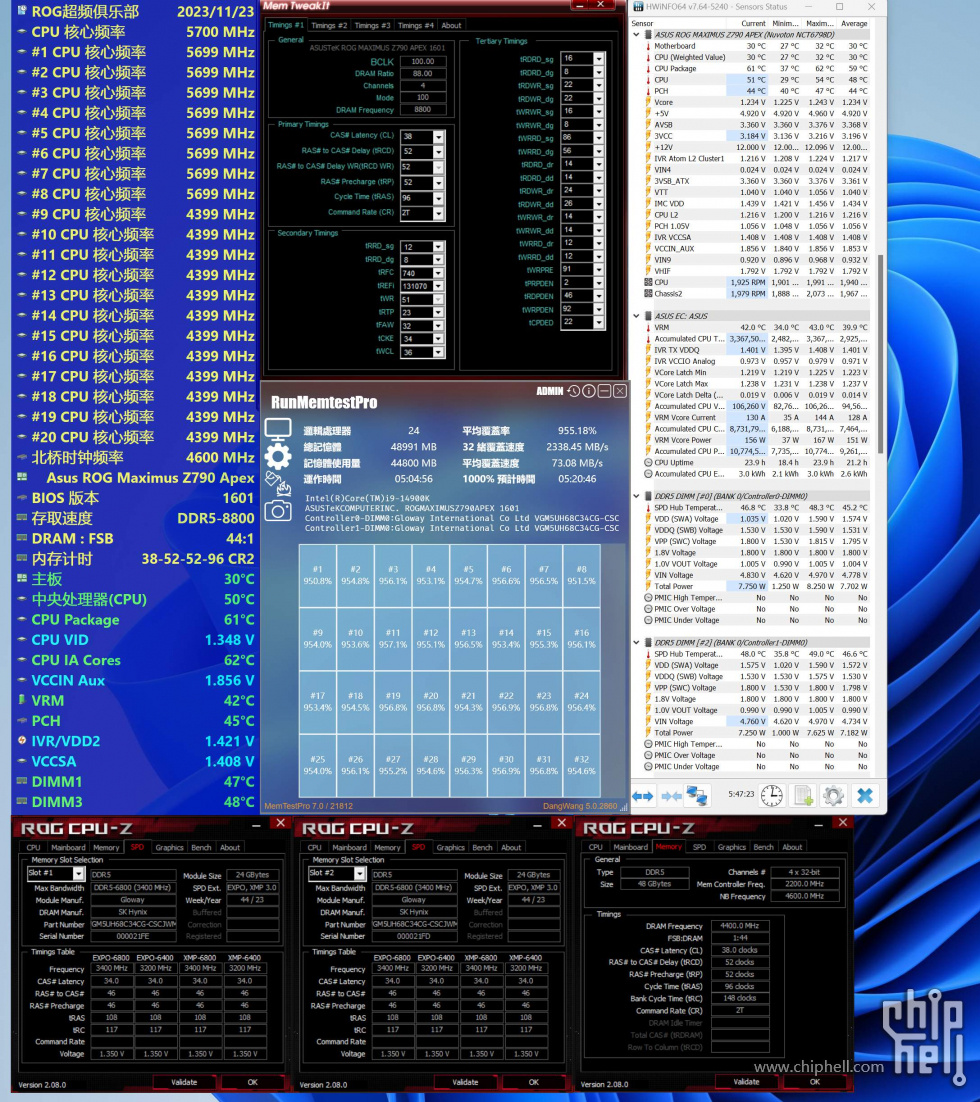
Task: Select memtest cell #32 showing 954.6%
Action: pyautogui.click(x=581, y=765)
